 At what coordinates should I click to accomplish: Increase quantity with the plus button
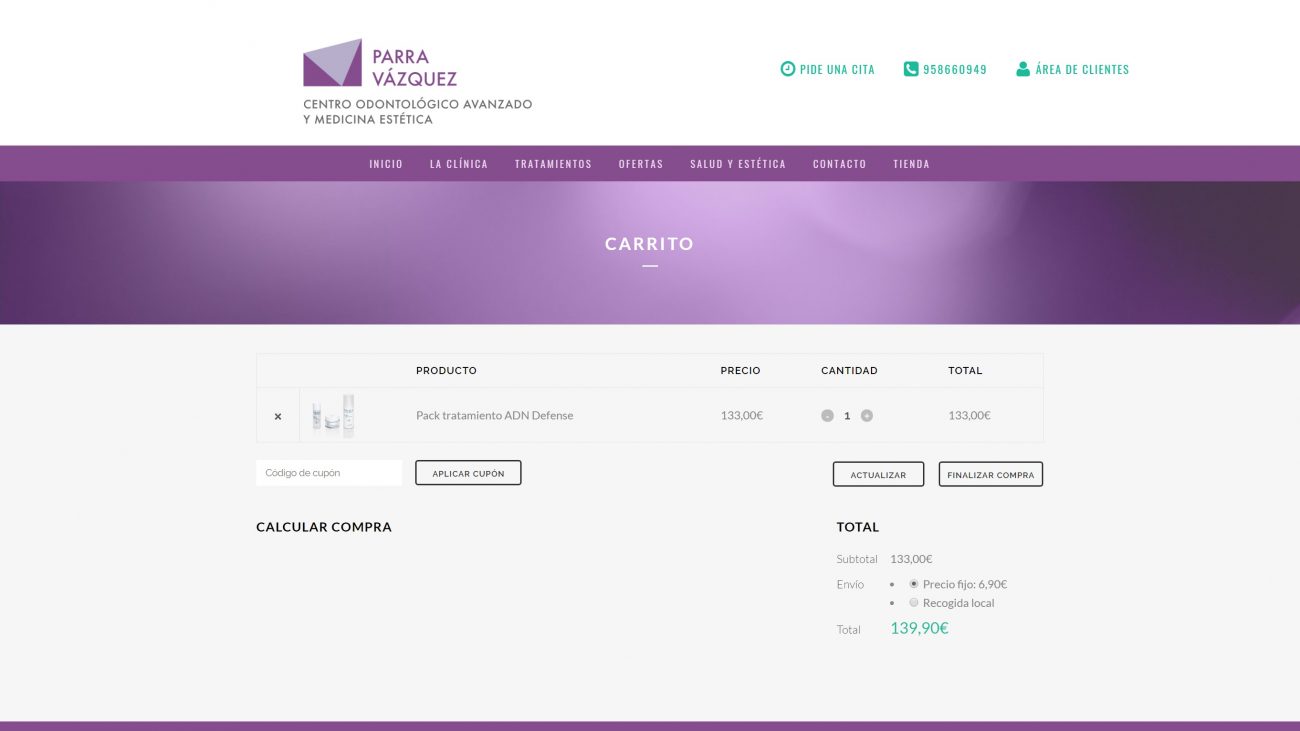click(867, 416)
